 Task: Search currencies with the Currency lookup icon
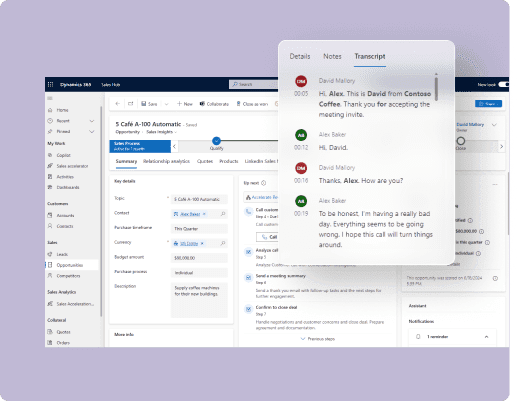(x=223, y=243)
